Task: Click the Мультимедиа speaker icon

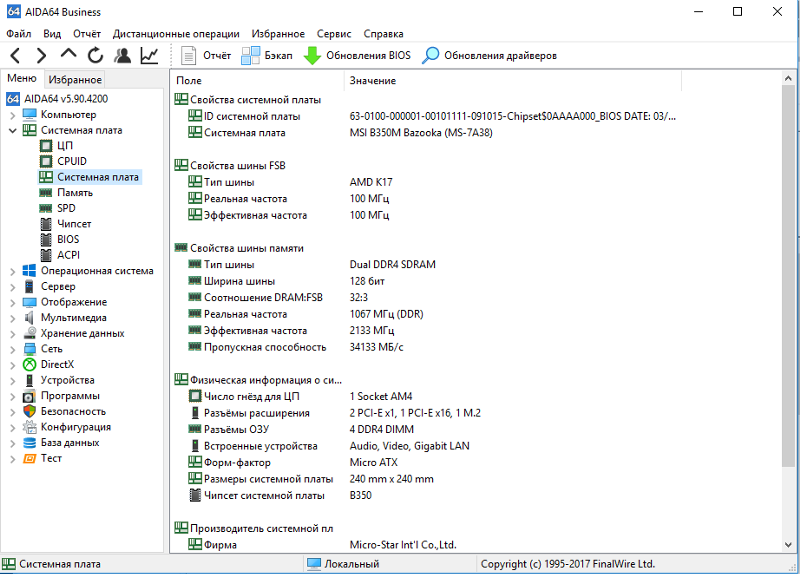Action: click(x=30, y=318)
